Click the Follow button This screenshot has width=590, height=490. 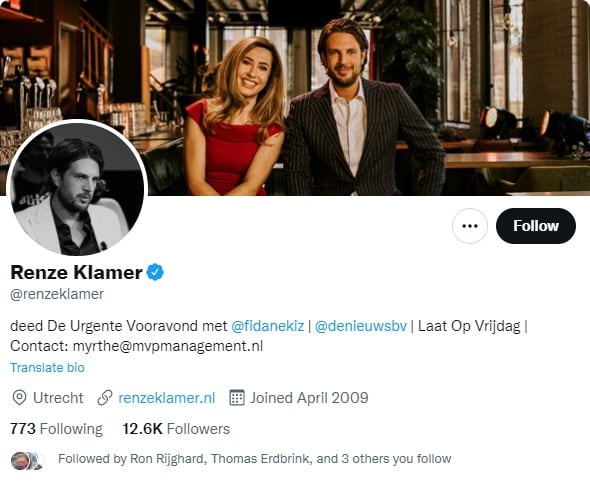click(535, 226)
